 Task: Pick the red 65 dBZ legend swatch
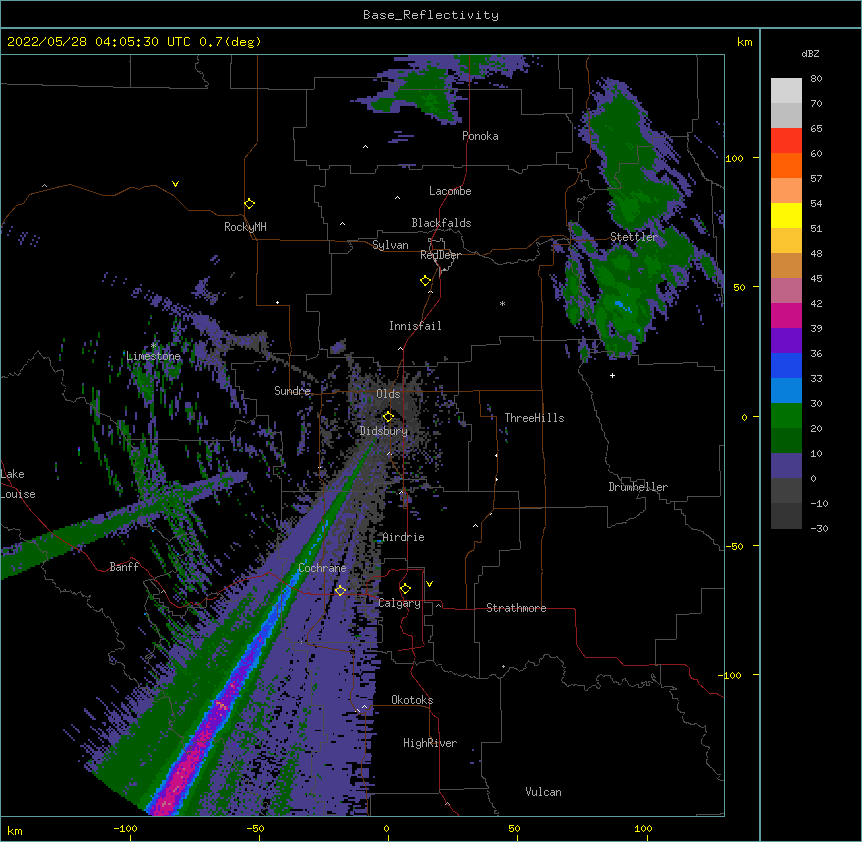coord(786,141)
